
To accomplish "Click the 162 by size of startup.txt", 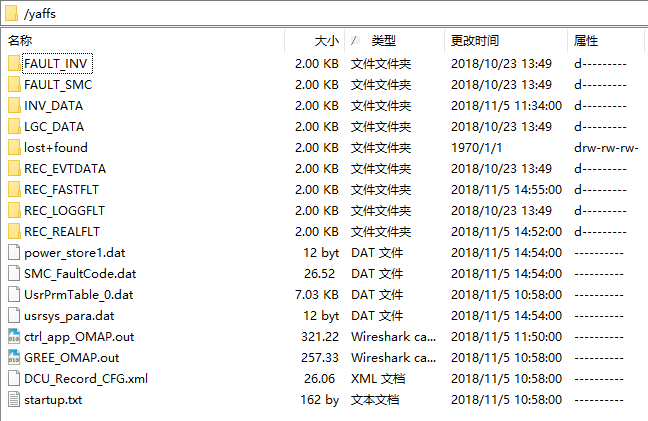I will click(x=319, y=400).
